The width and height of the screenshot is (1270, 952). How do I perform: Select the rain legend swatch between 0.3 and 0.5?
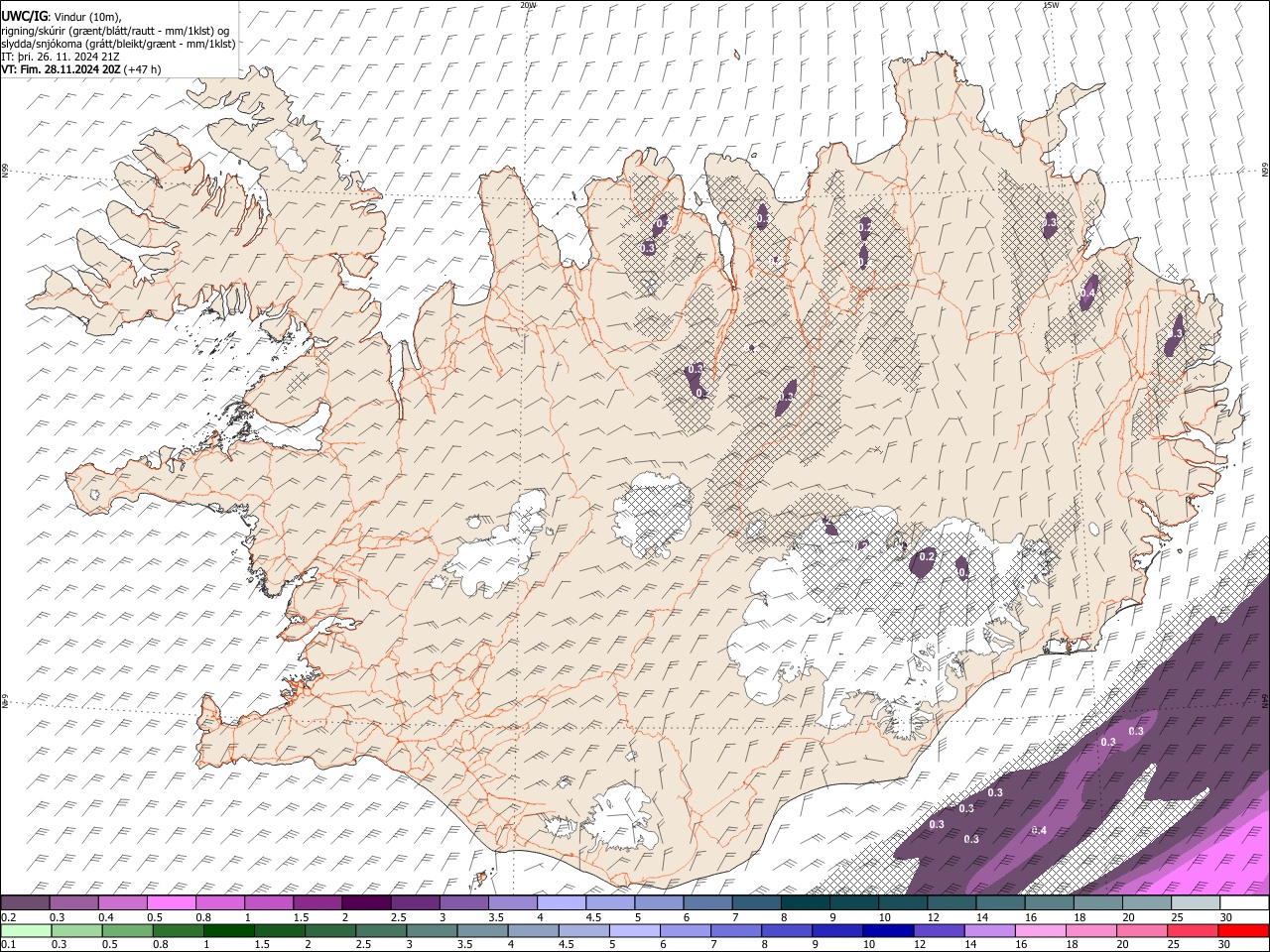76,930
